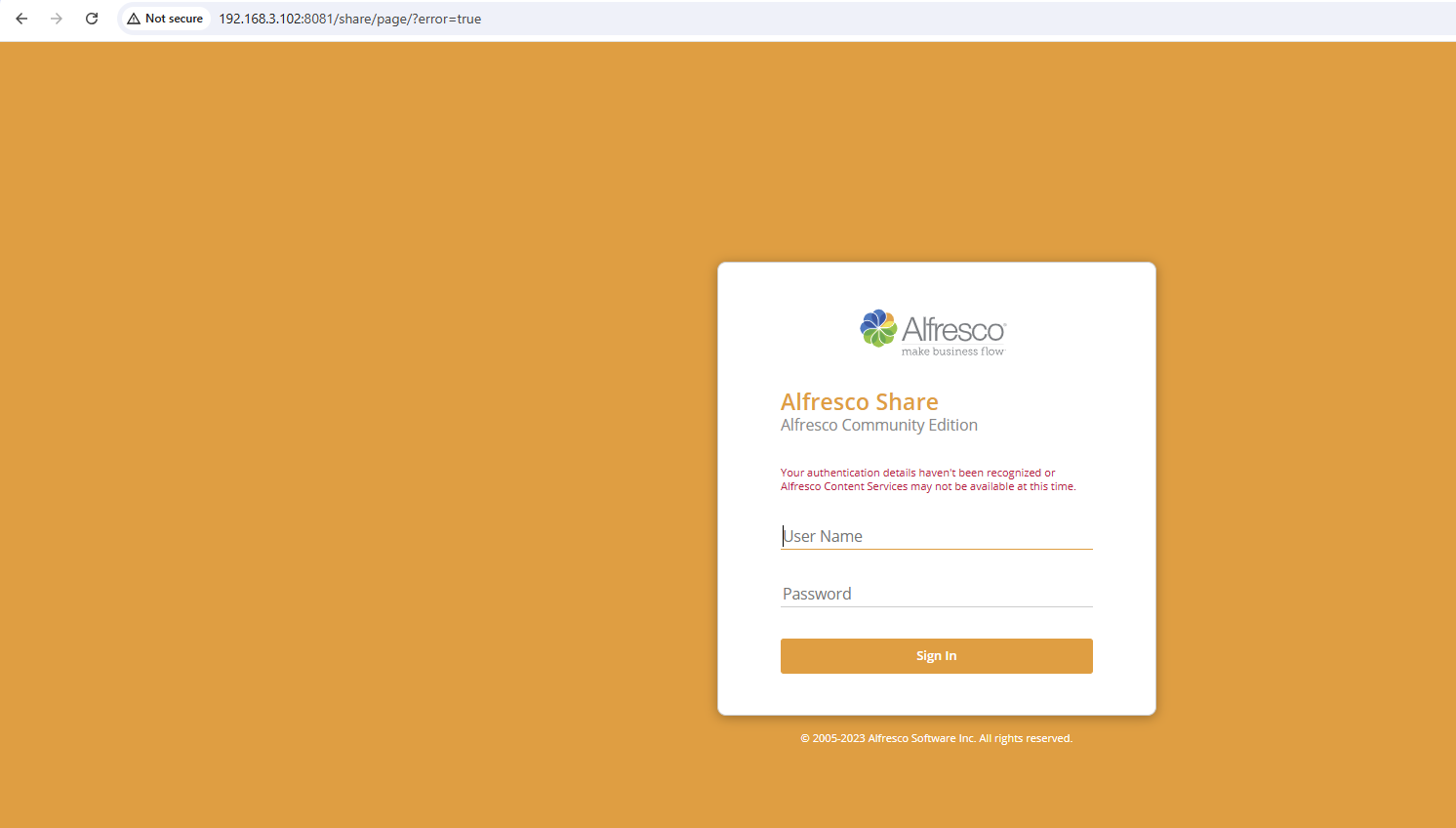Click the browser back arrow
This screenshot has width=1456, height=828.
(21, 19)
